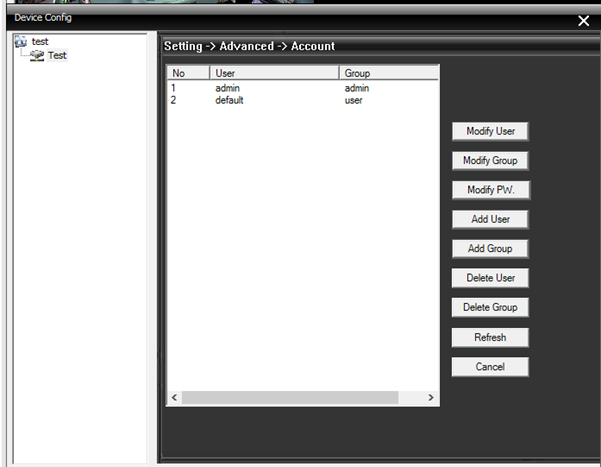Select the admin user row
601x467 pixels.
tap(228, 89)
